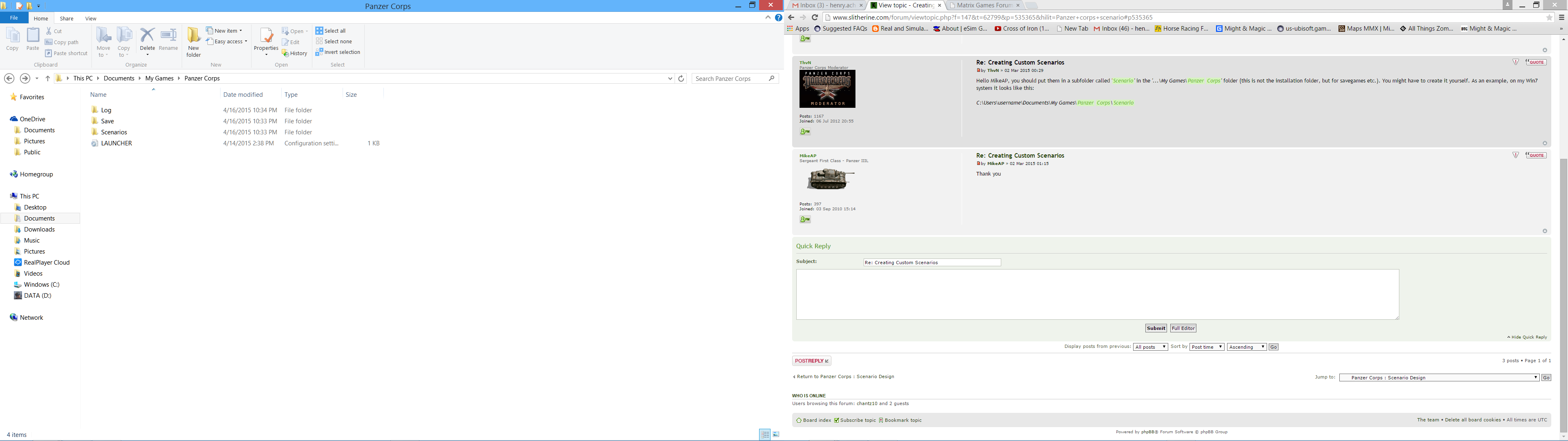Go back in Chrome browser

(791, 18)
